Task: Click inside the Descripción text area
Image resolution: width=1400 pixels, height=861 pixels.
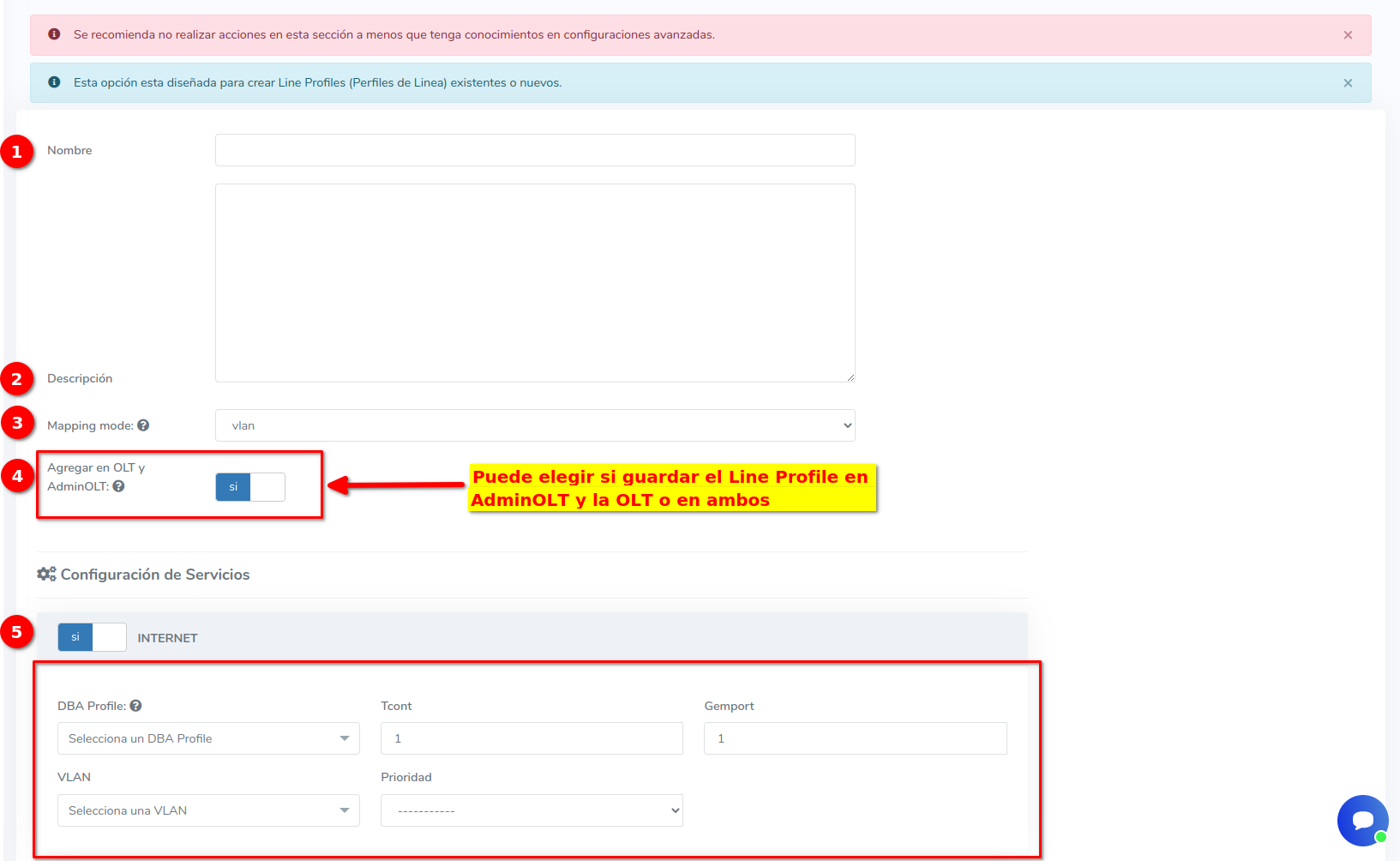Action: (x=534, y=283)
